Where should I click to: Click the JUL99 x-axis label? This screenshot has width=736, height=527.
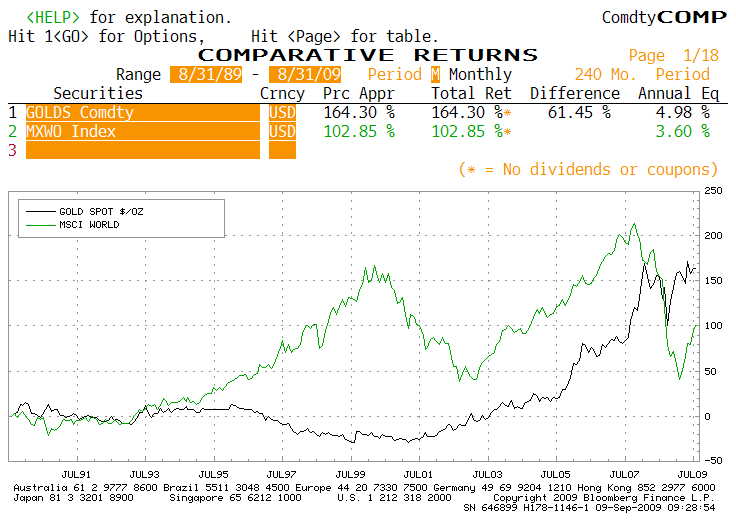click(x=350, y=474)
